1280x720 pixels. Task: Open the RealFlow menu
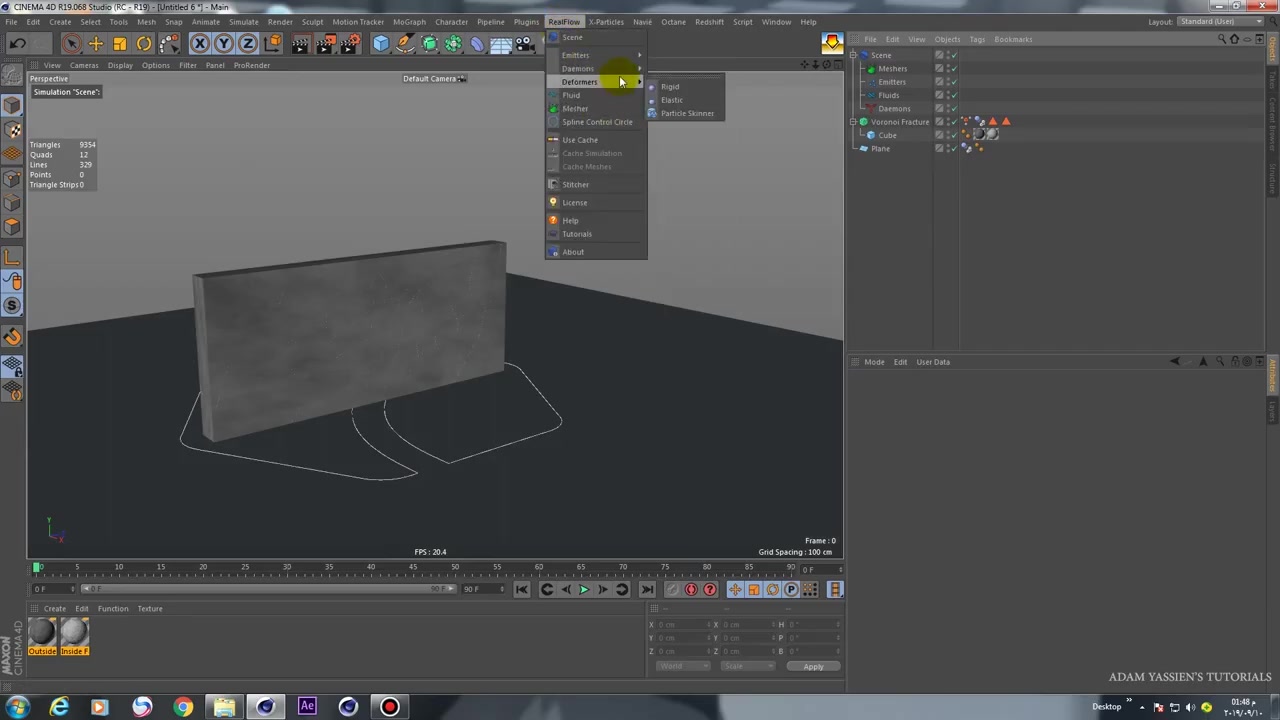(x=564, y=21)
